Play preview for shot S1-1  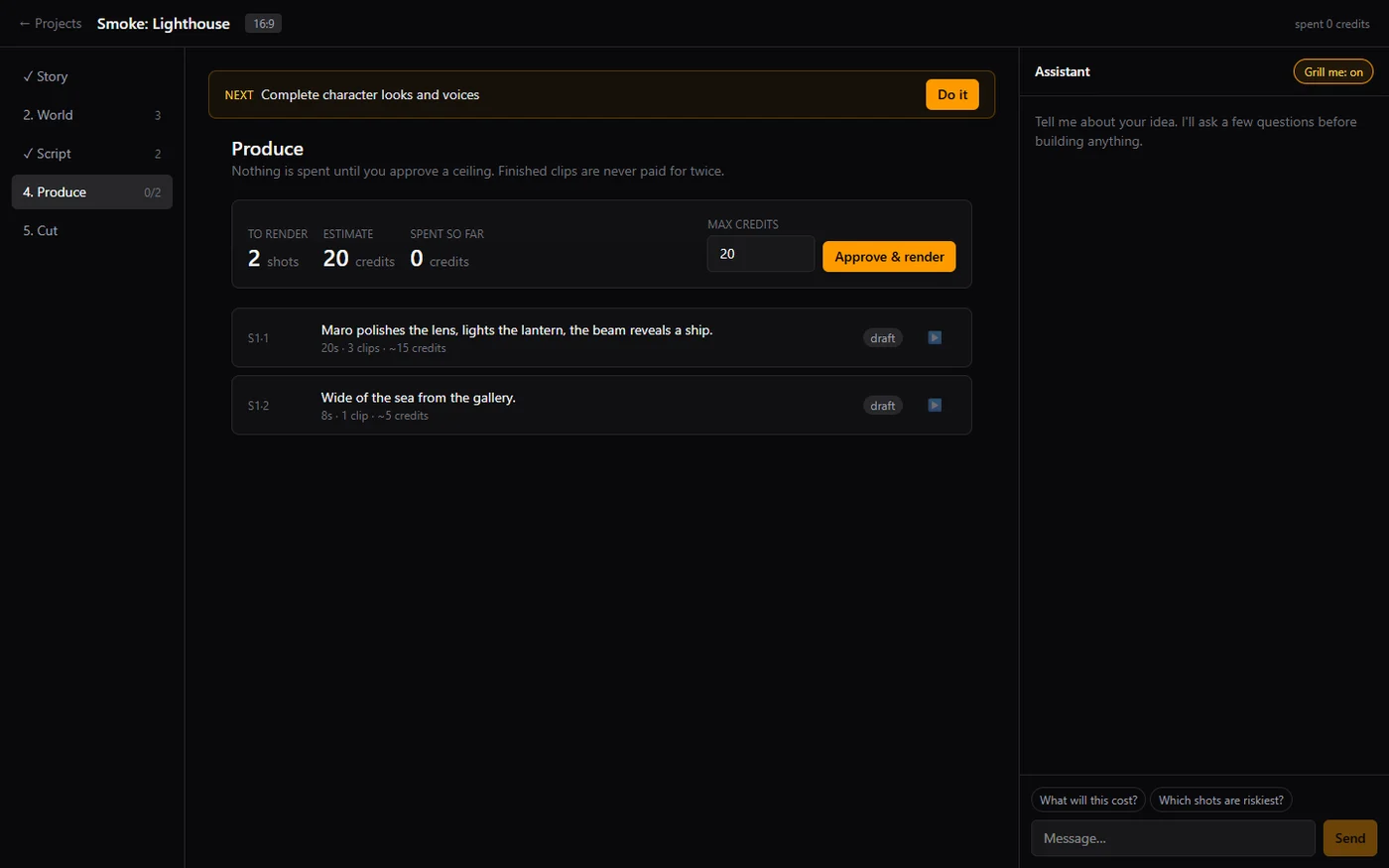click(x=935, y=337)
